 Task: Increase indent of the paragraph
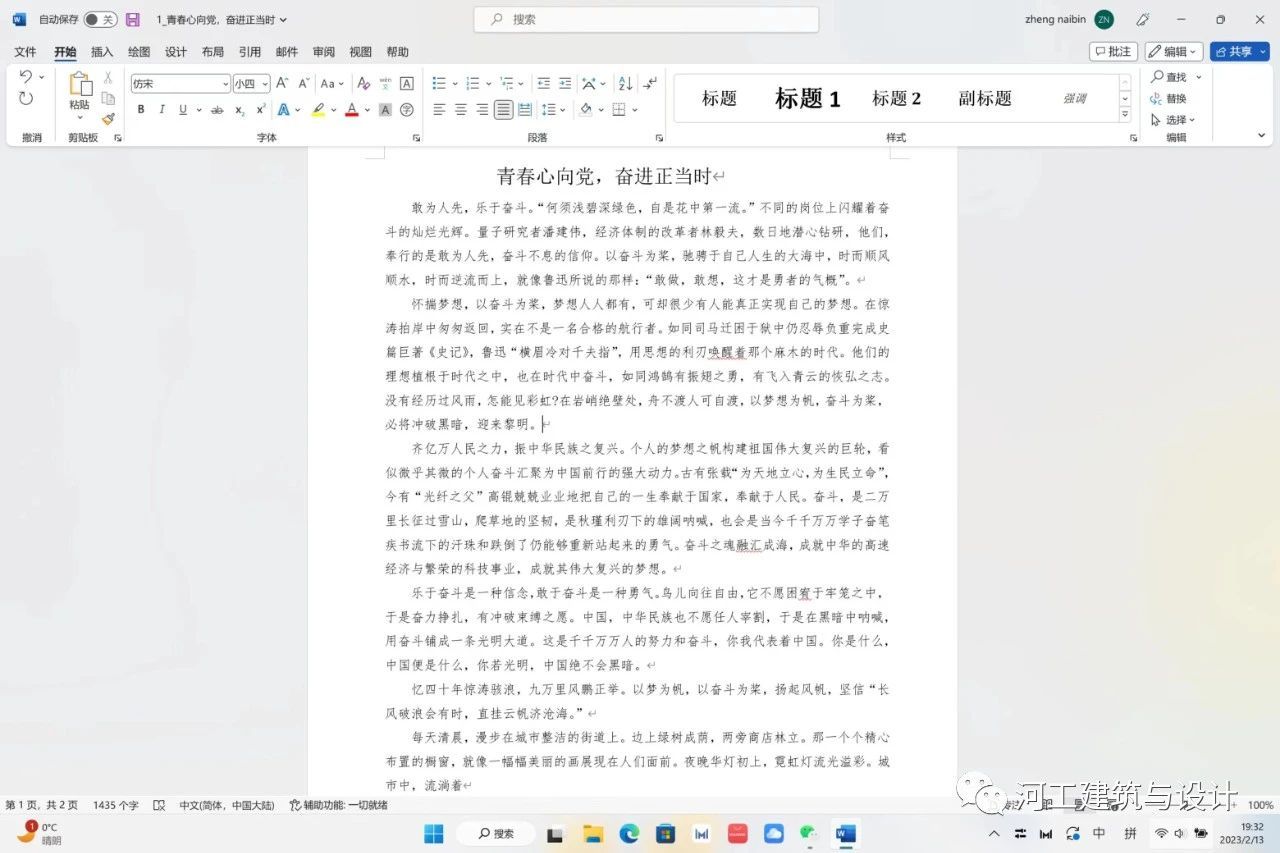(x=565, y=84)
